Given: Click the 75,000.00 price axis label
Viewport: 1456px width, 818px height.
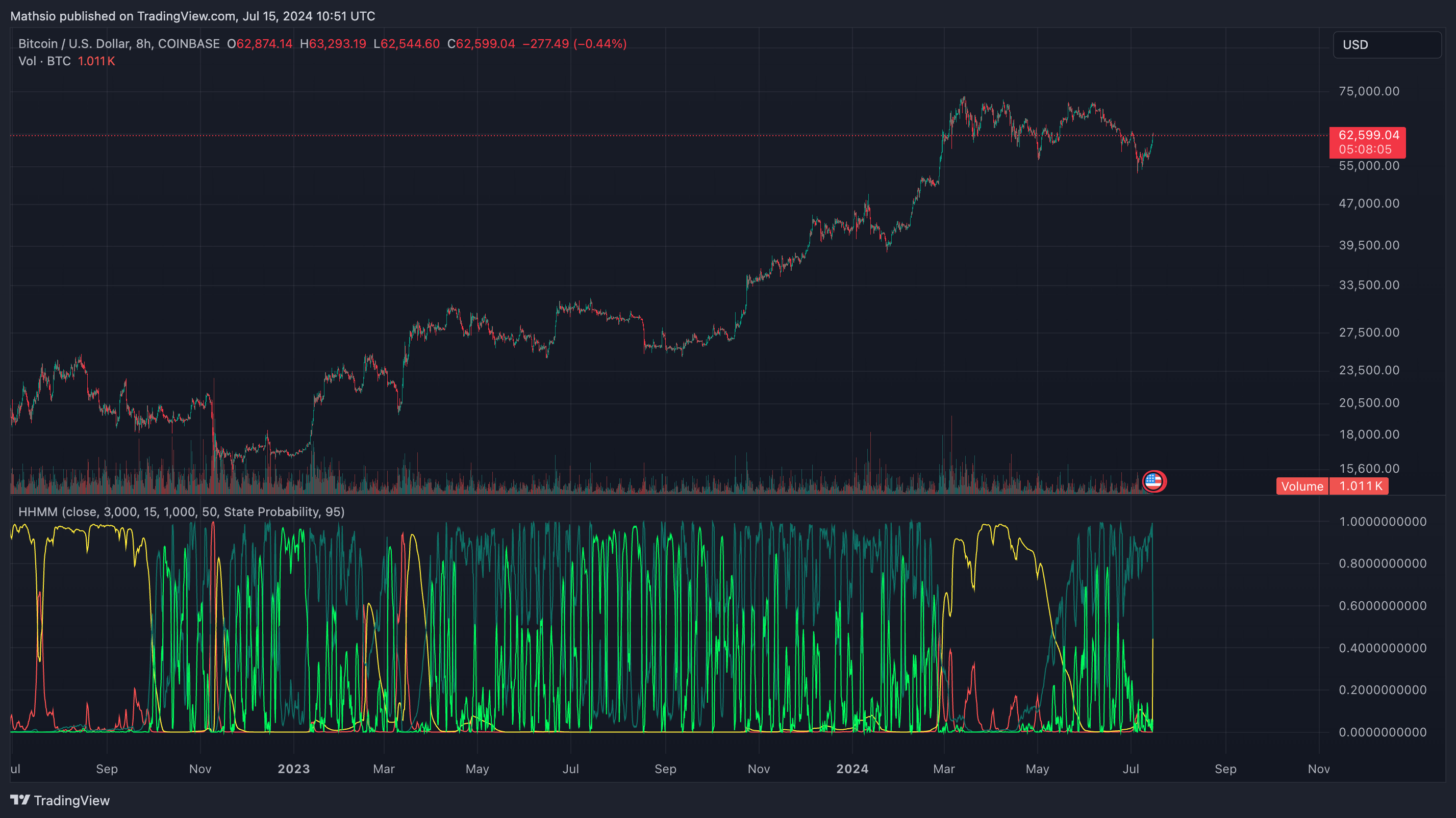Looking at the screenshot, I should (1368, 91).
